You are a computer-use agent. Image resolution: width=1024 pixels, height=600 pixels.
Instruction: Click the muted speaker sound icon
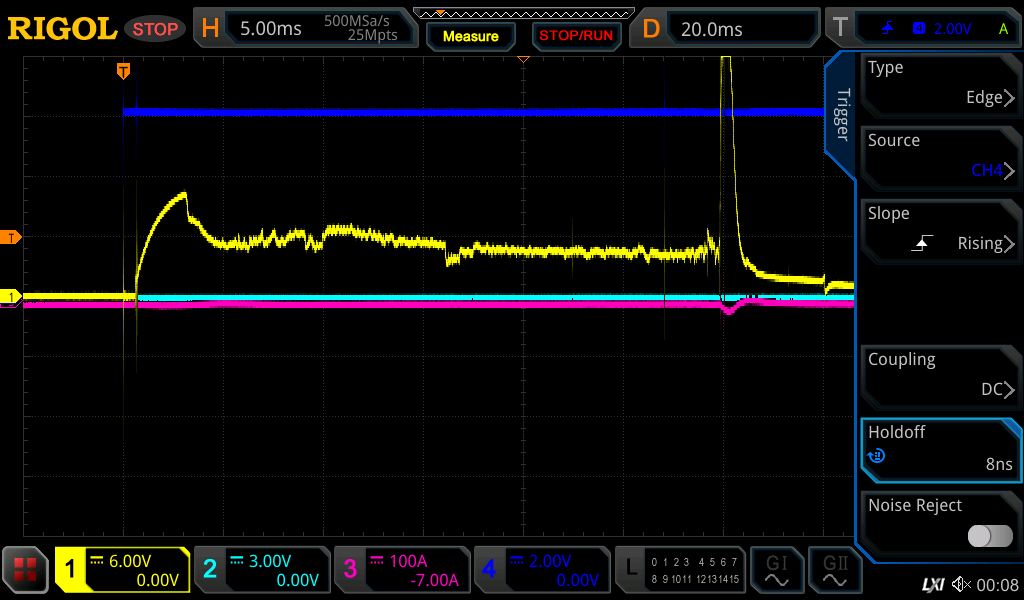pyautogui.click(x=961, y=583)
